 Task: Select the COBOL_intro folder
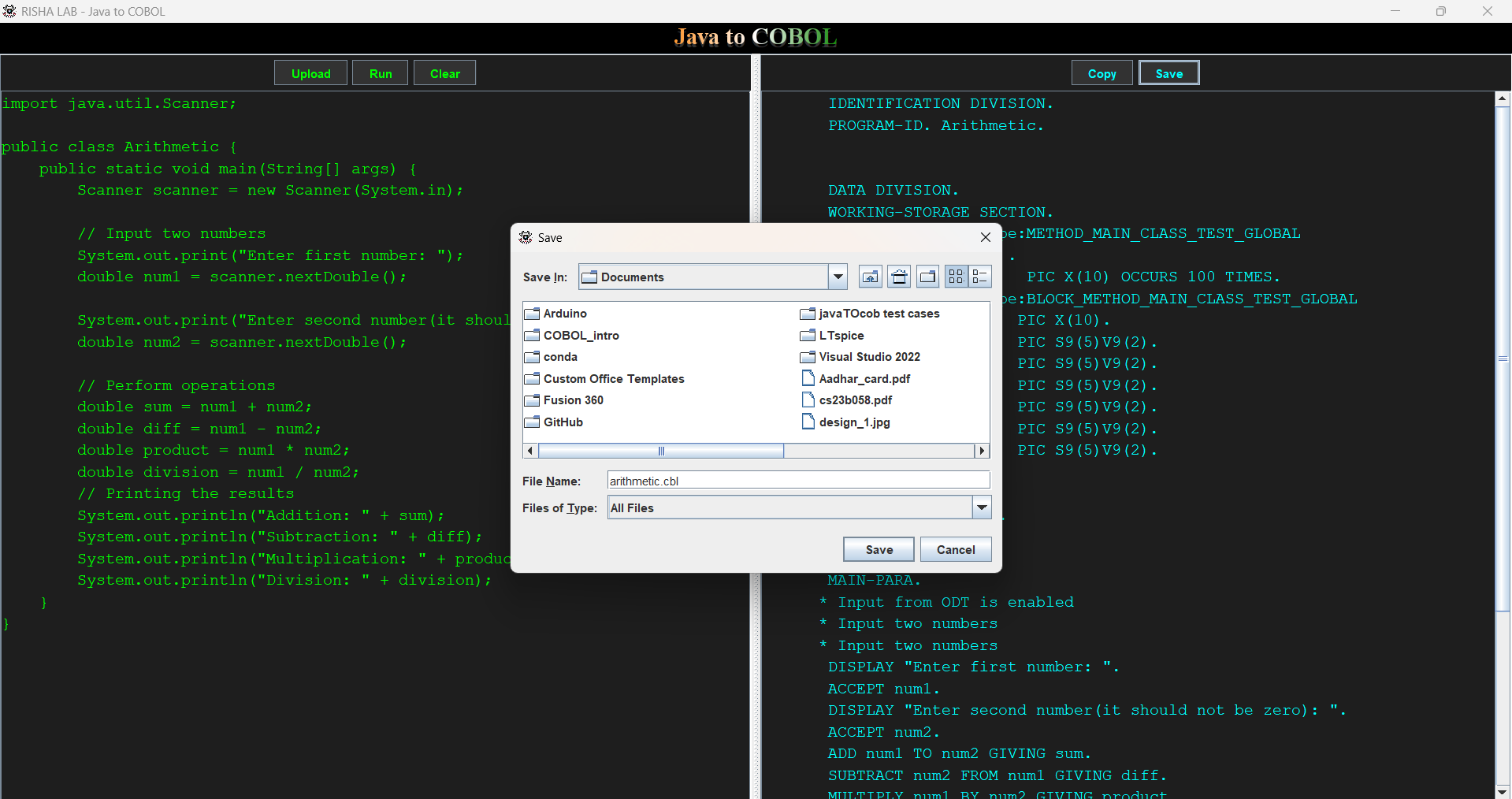[x=572, y=336]
